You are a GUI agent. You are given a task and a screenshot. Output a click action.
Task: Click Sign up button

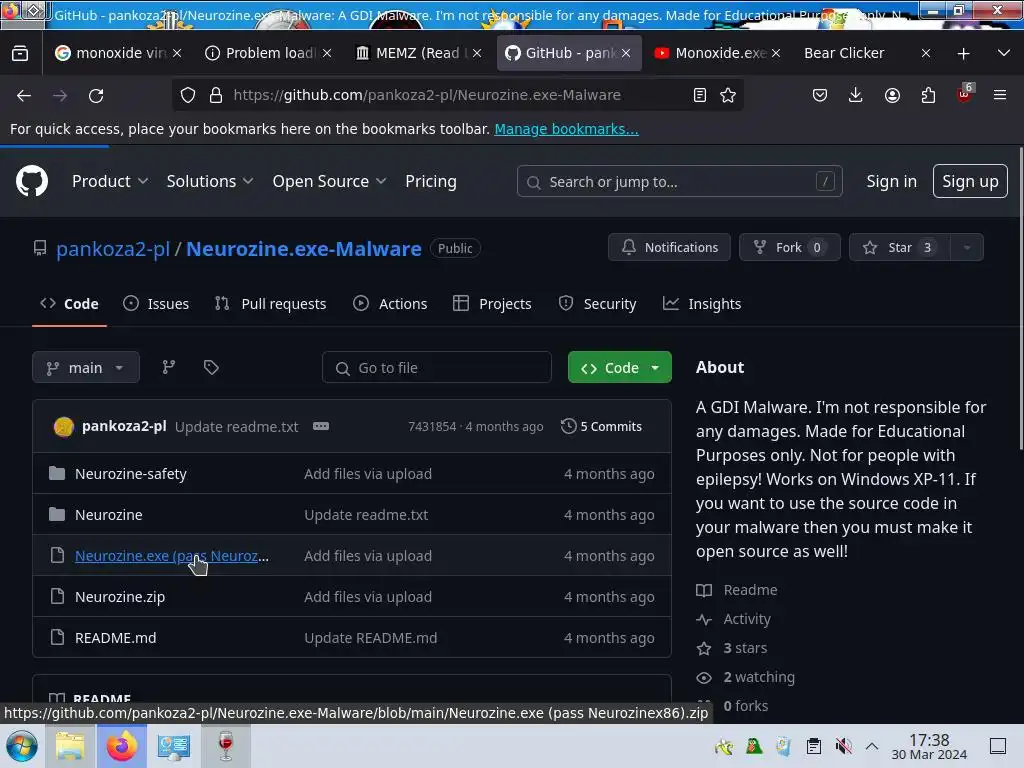[x=970, y=181]
